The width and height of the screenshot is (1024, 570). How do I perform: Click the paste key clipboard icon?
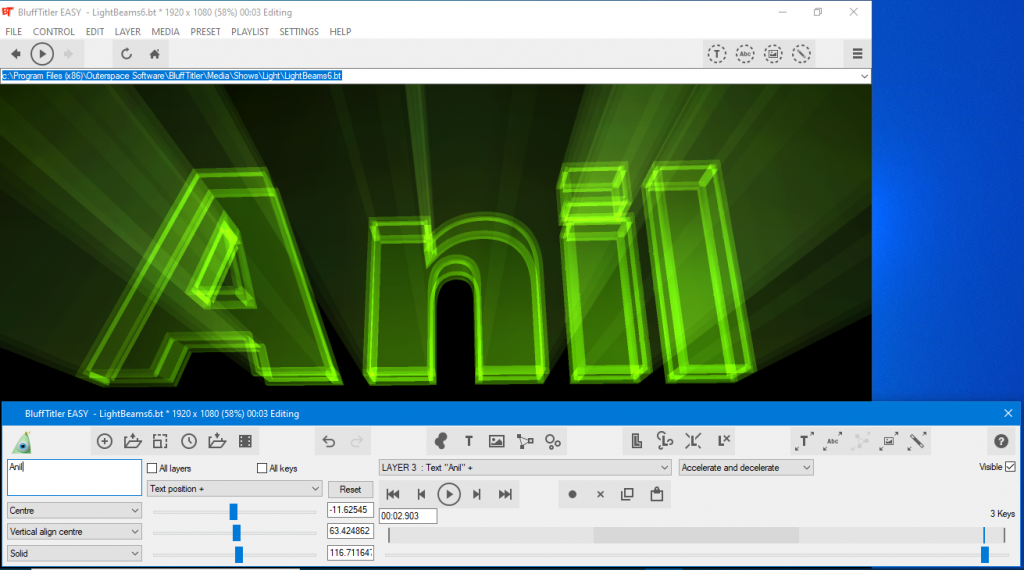pyautogui.click(x=657, y=494)
